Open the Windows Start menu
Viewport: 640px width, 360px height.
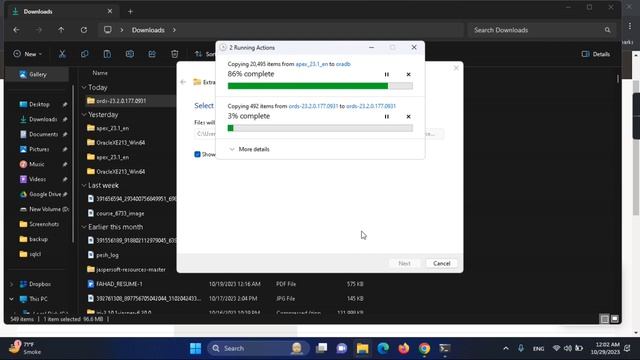[x=196, y=348]
